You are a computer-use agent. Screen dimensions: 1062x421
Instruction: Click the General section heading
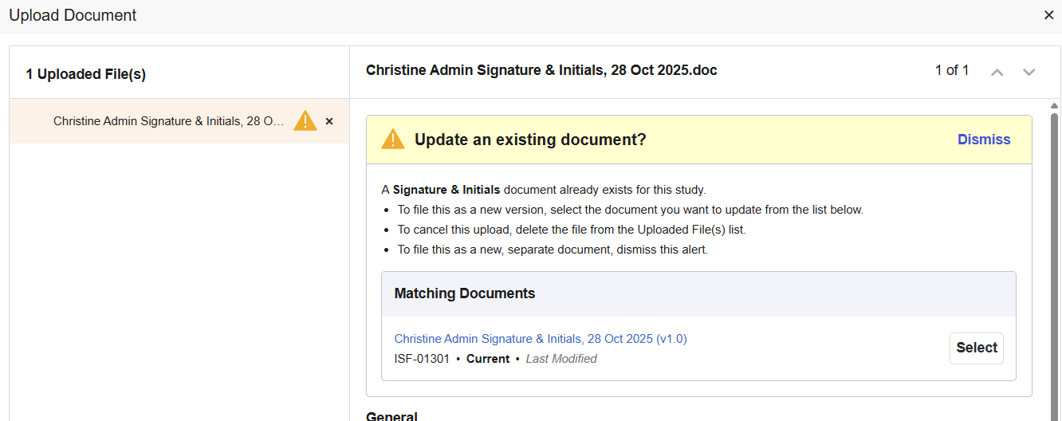click(x=392, y=416)
